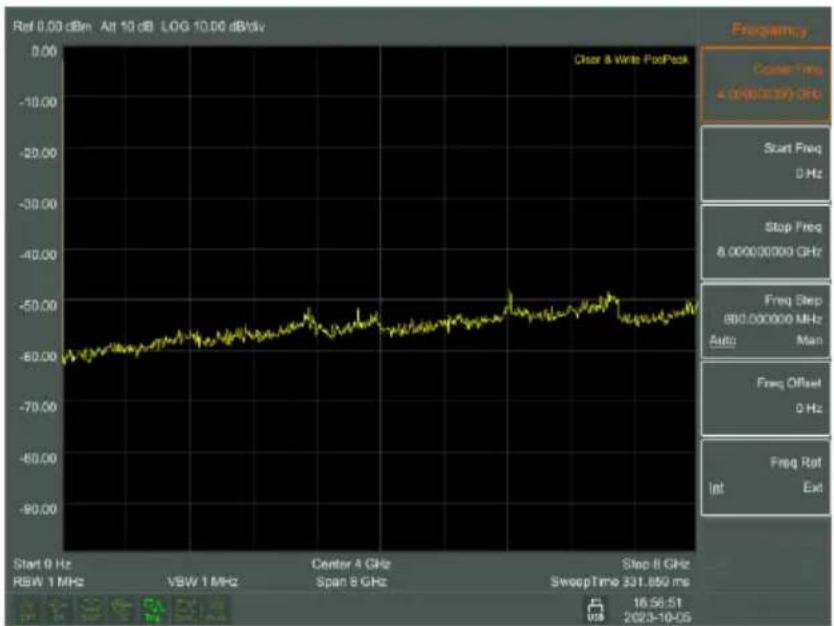Viewport: 834px width, 626px height.
Task: Click the leftmost dim status icon in bottom bar
Action: pyautogui.click(x=29, y=610)
